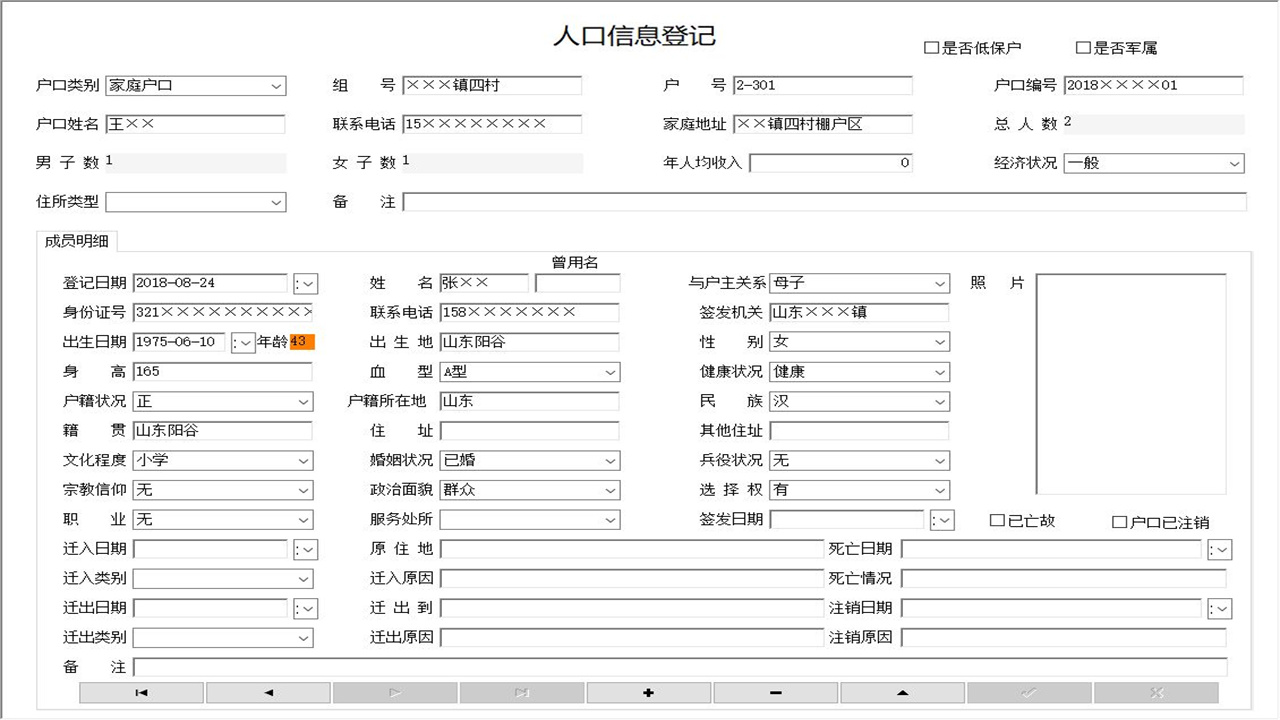Open the 户口类别 dropdown
Viewport: 1280px width, 720px height.
click(277, 86)
